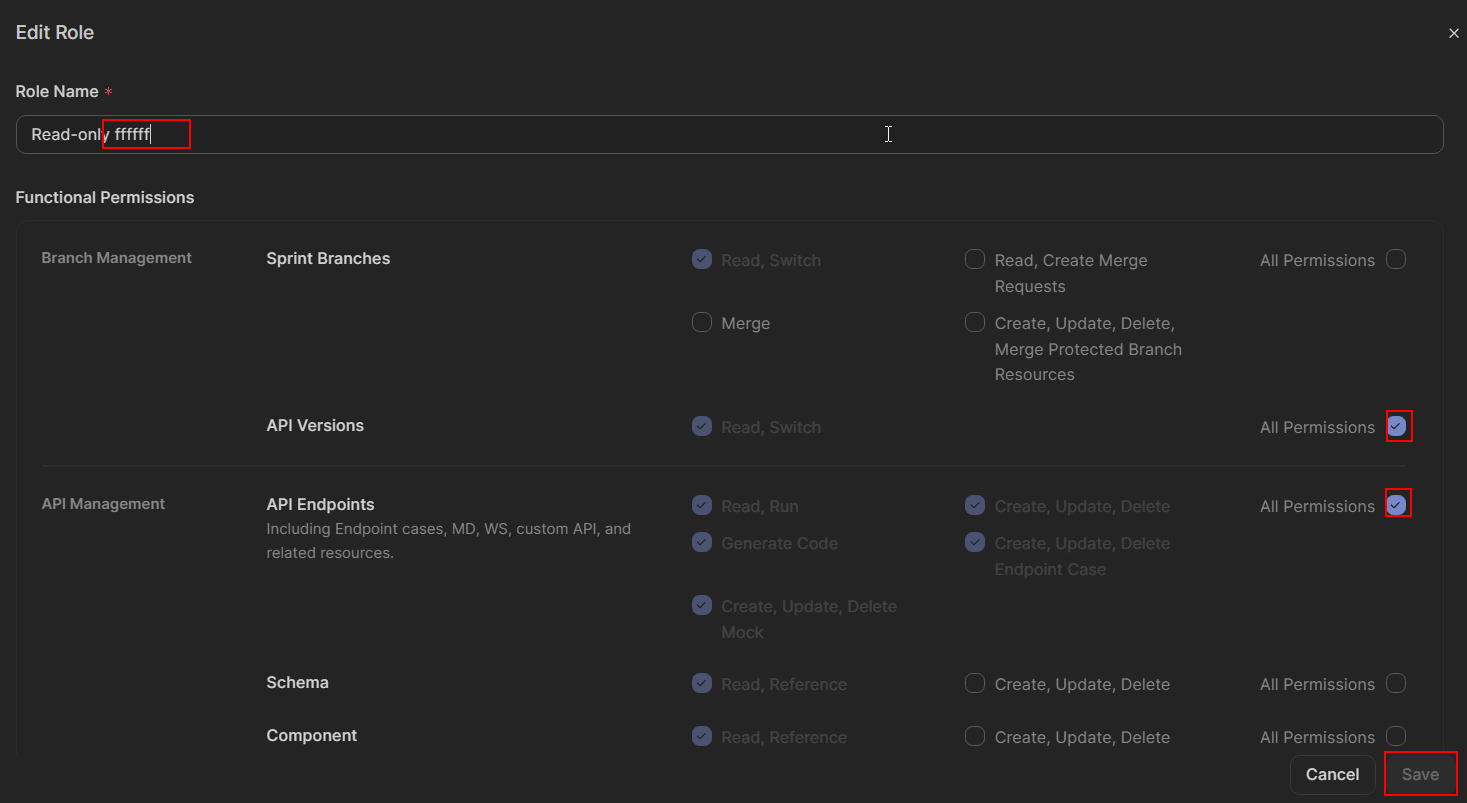Toggle the Read, Run checkbox for API Endpoints

(x=702, y=506)
